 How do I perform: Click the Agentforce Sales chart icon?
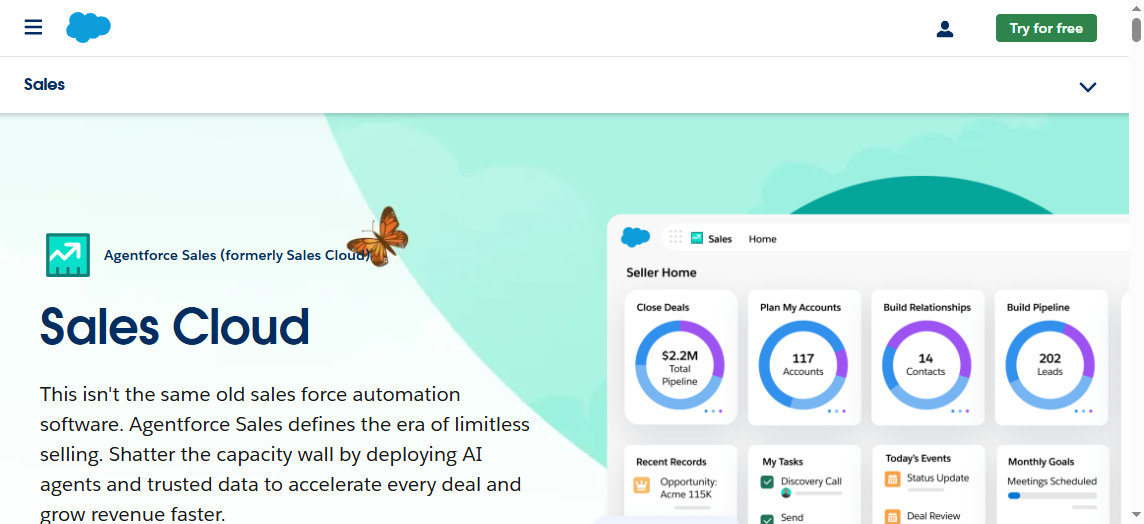pos(68,255)
